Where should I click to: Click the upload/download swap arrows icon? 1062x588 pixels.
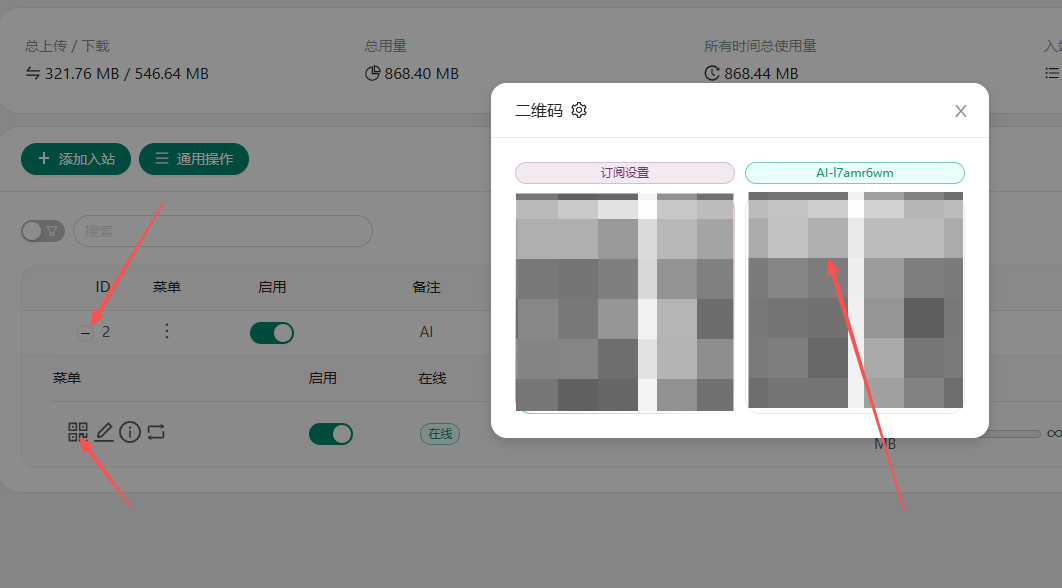33,73
